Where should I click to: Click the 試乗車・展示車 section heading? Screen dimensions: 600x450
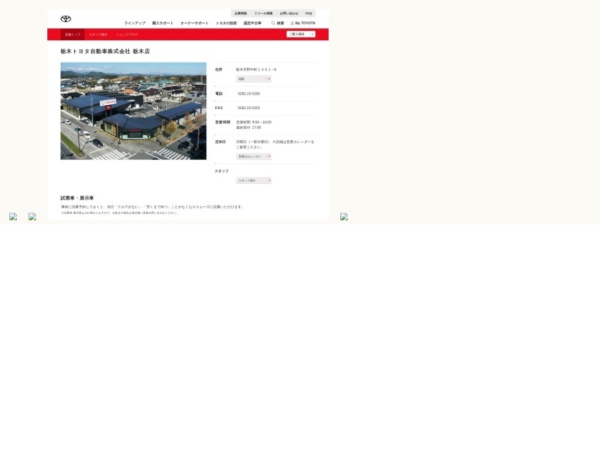pyautogui.click(x=77, y=198)
